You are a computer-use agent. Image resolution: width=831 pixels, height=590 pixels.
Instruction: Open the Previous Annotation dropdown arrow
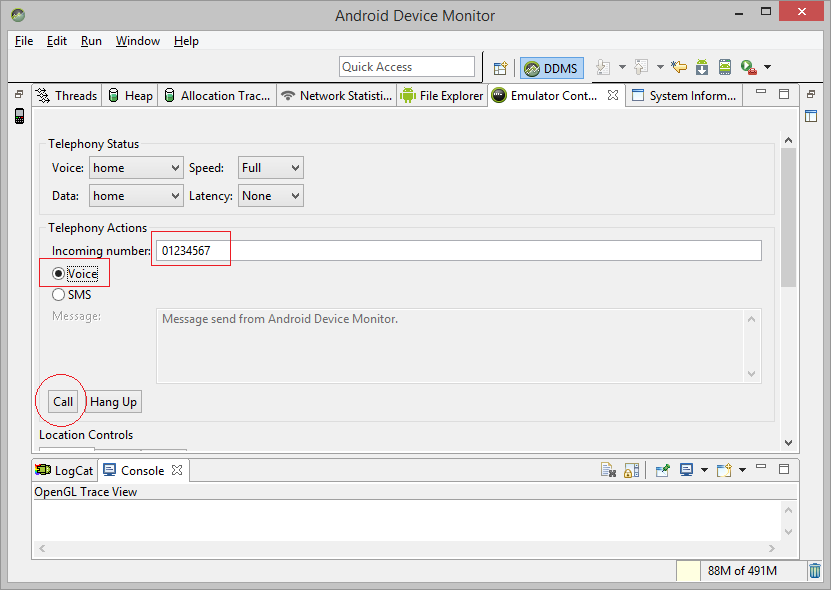click(x=660, y=67)
